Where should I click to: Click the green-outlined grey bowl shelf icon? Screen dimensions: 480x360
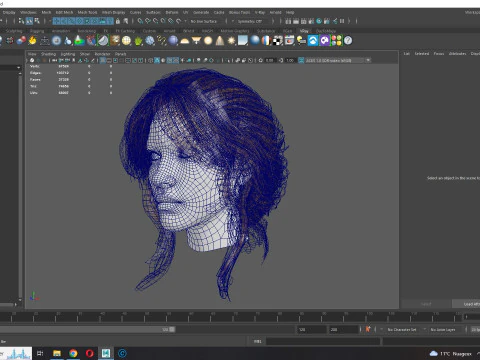pyautogui.click(x=103, y=41)
